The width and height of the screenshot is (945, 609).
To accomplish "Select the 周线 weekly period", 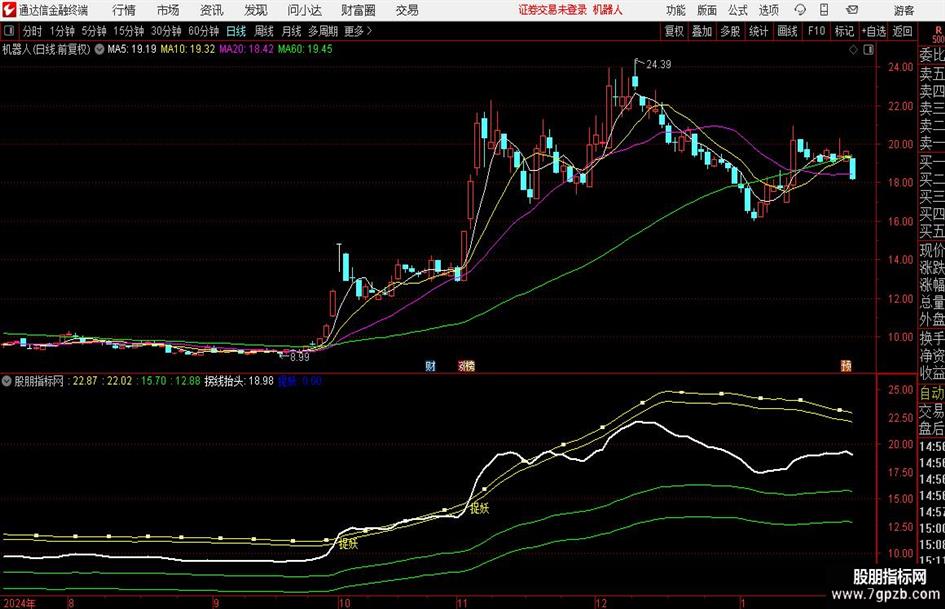I will [263, 31].
